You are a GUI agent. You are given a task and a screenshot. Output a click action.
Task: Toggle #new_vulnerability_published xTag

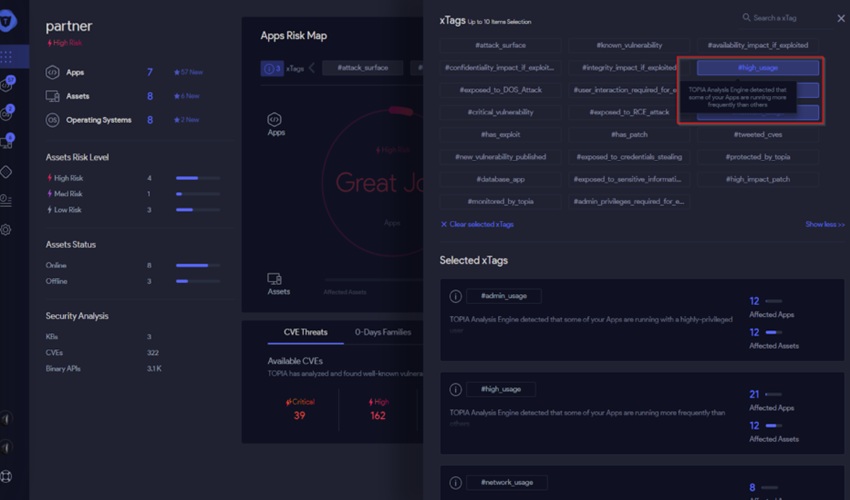[x=500, y=157]
